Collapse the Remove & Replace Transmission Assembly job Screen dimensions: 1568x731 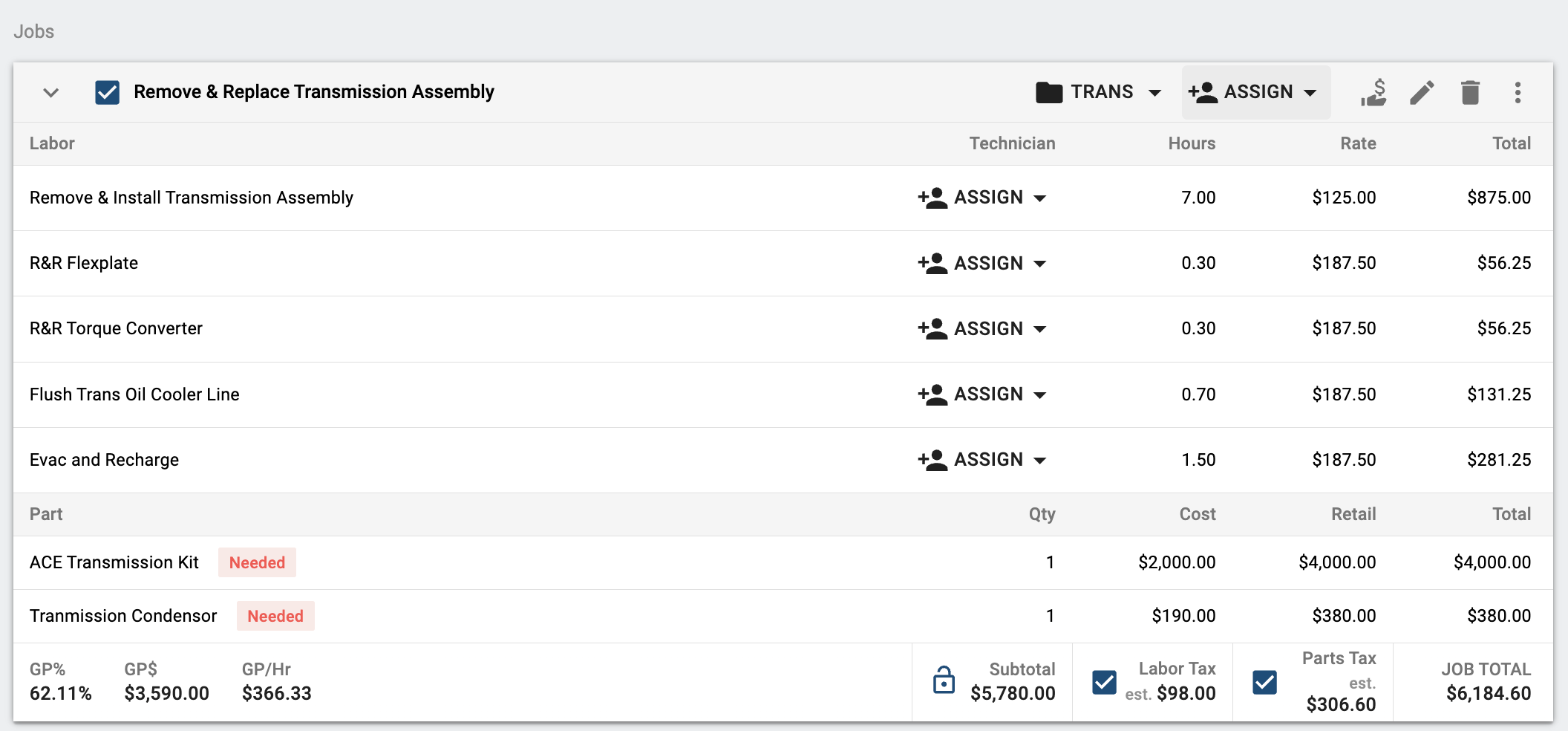coord(50,93)
